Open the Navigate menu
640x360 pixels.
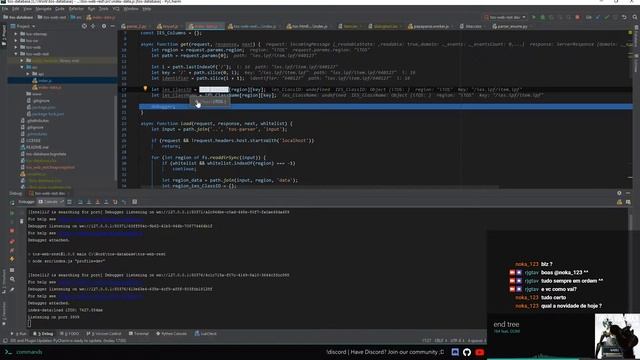pos(43,9)
